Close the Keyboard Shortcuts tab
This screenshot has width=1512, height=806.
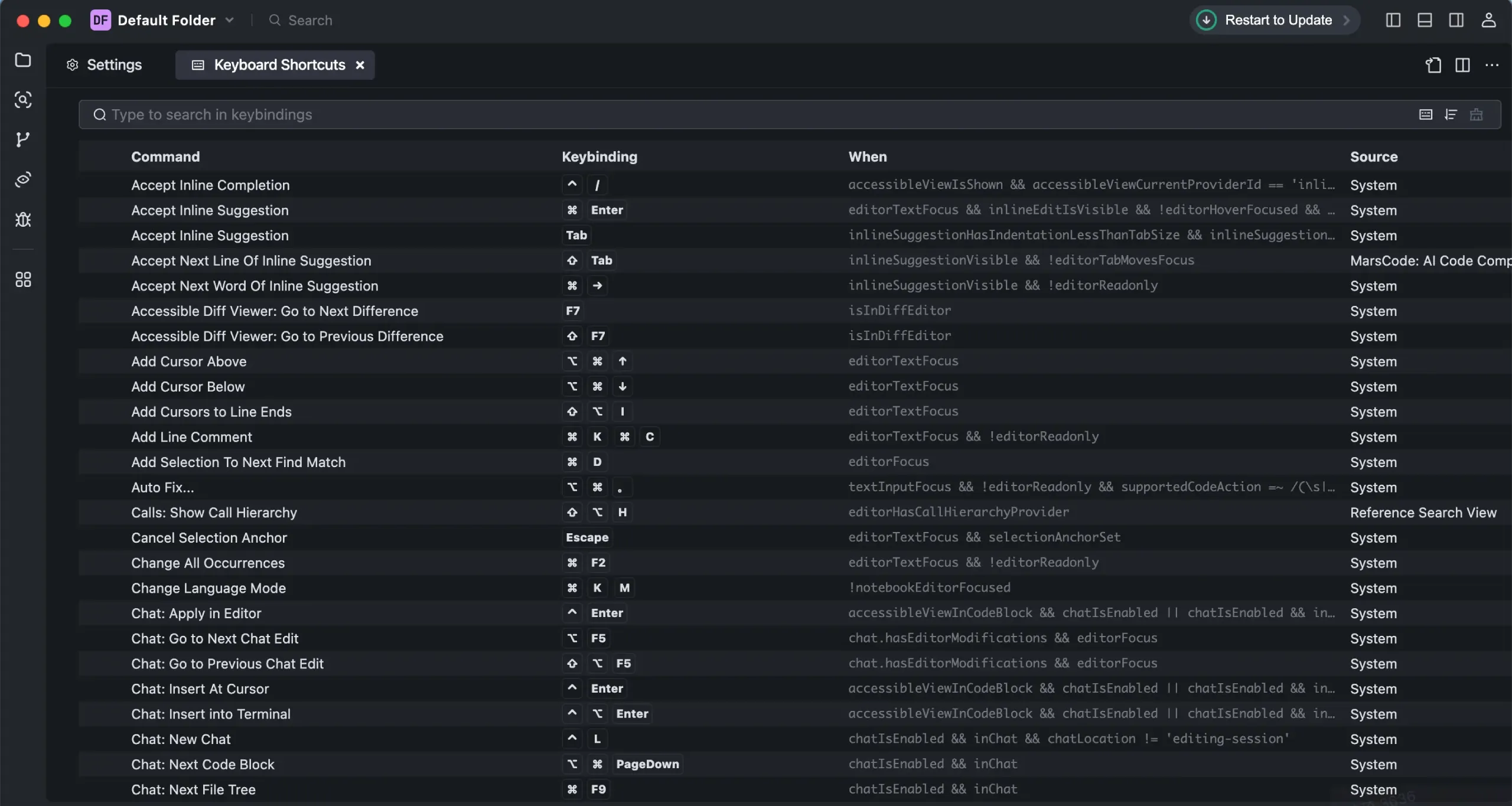(x=360, y=65)
